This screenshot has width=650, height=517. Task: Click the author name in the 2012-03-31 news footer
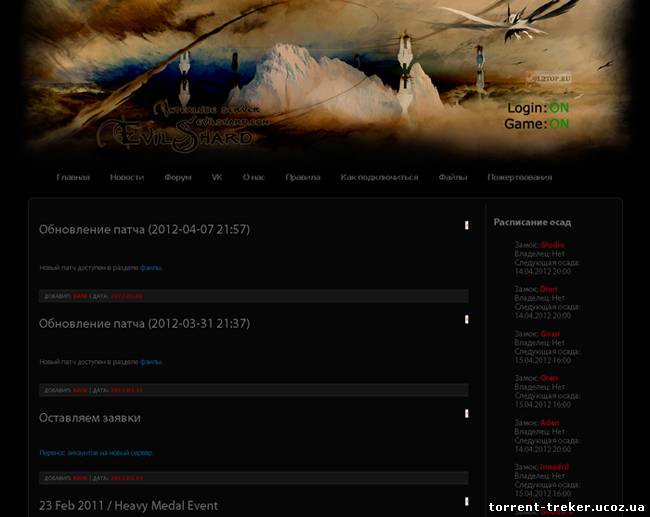80,390
